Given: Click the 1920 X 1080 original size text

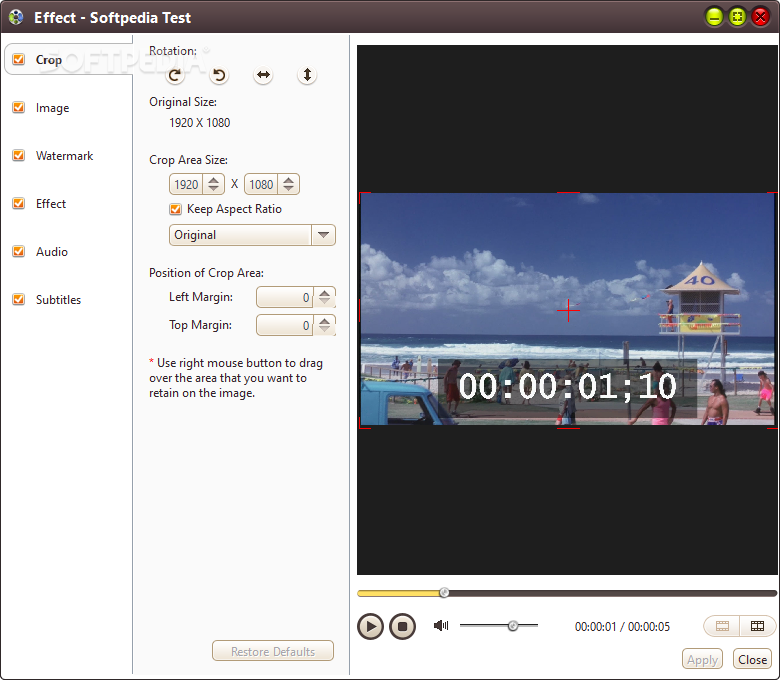Looking at the screenshot, I should pyautogui.click(x=199, y=123).
